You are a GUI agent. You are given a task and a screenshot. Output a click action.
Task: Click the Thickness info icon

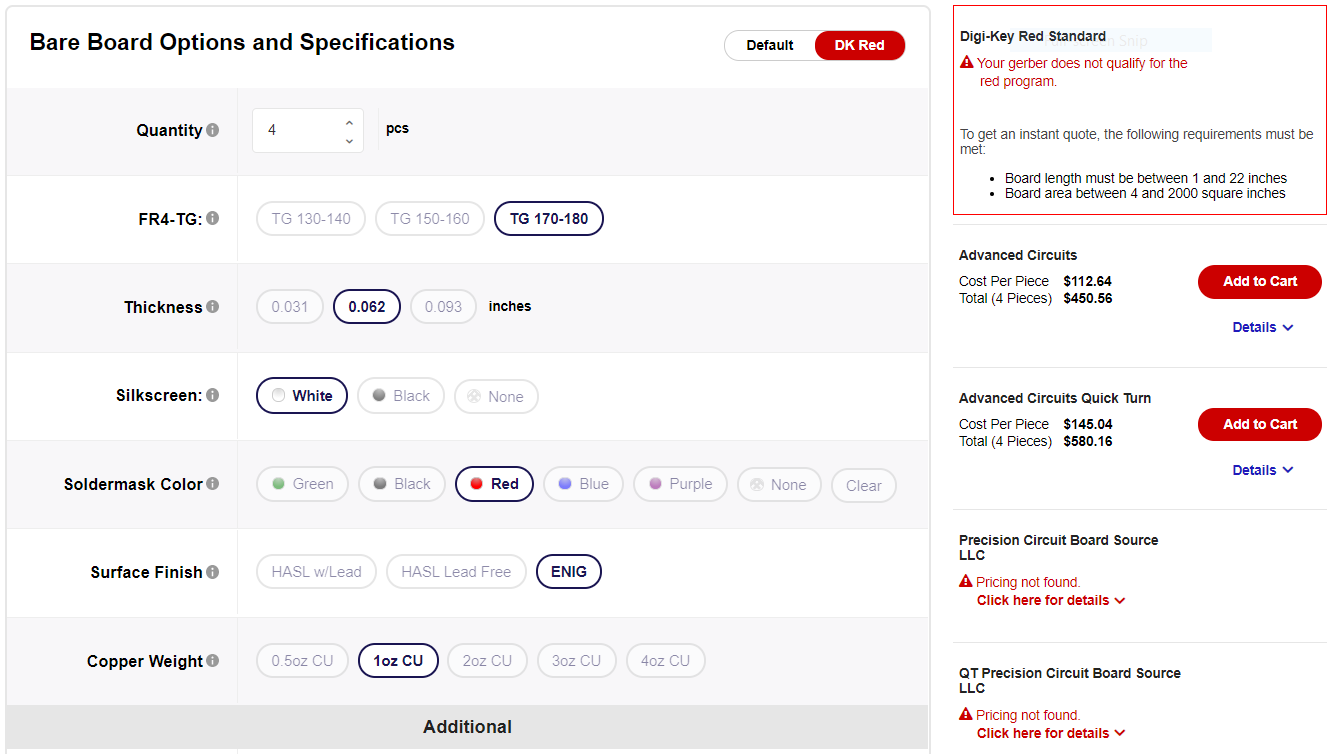[x=212, y=307]
